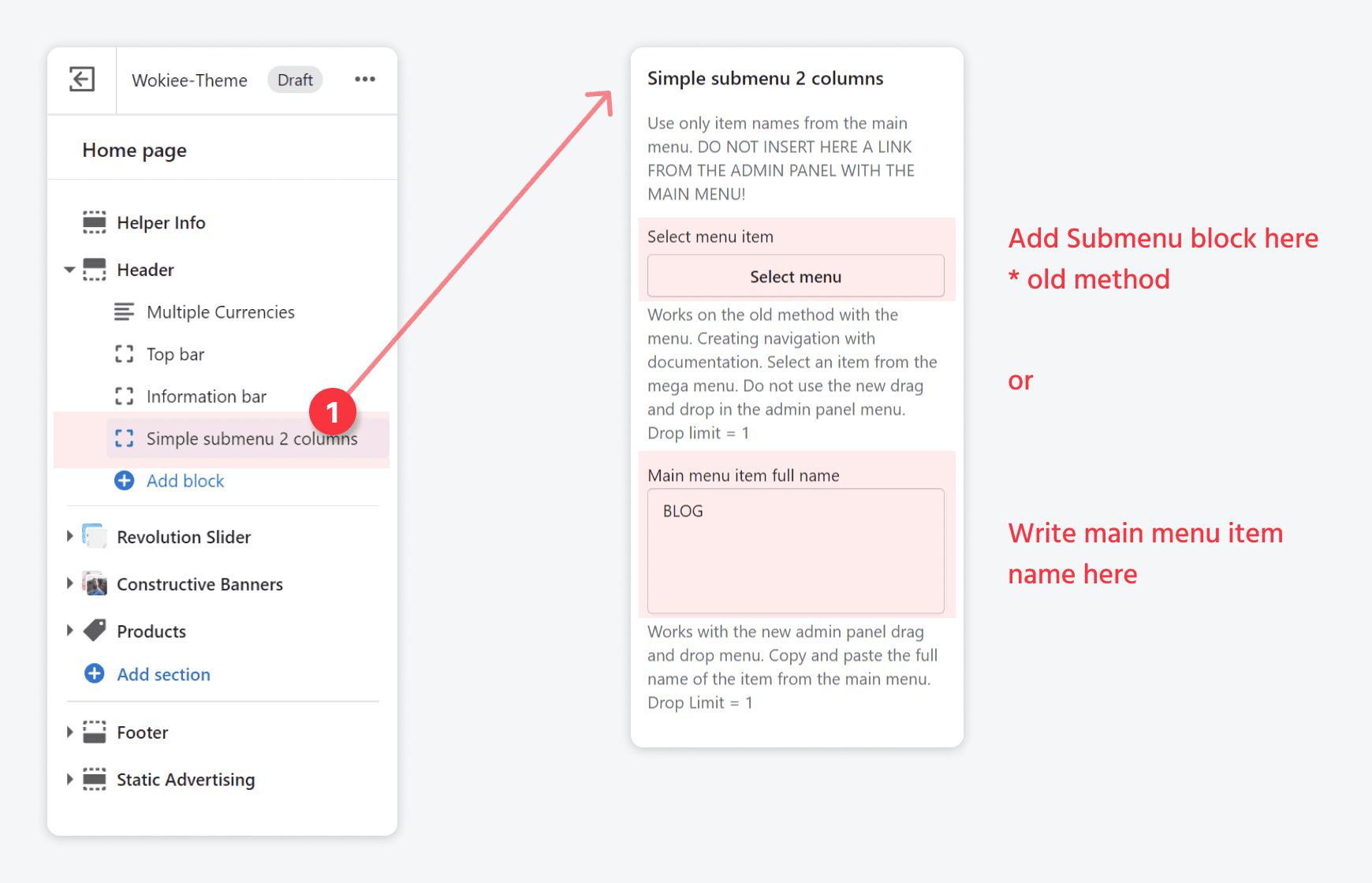Select the Multiple Currencies block icon
Image resolution: width=1372 pixels, height=883 pixels.
[x=125, y=311]
